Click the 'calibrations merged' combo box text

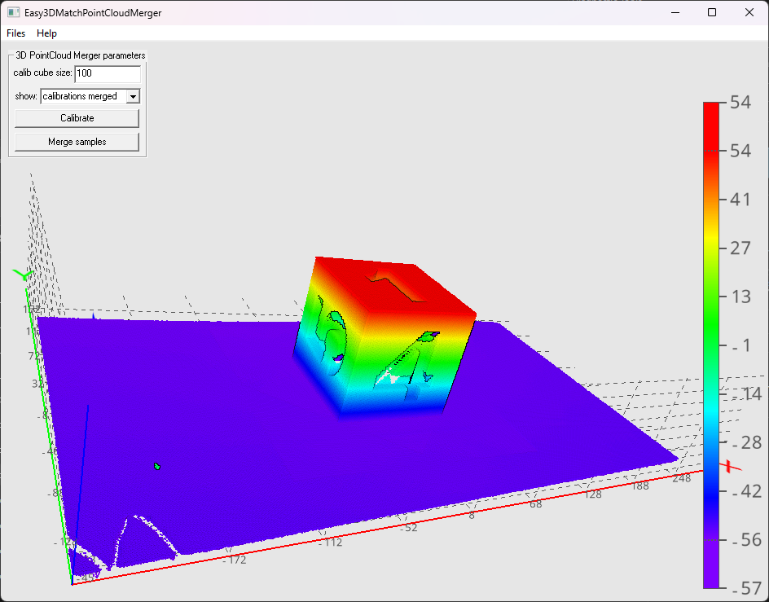82,97
